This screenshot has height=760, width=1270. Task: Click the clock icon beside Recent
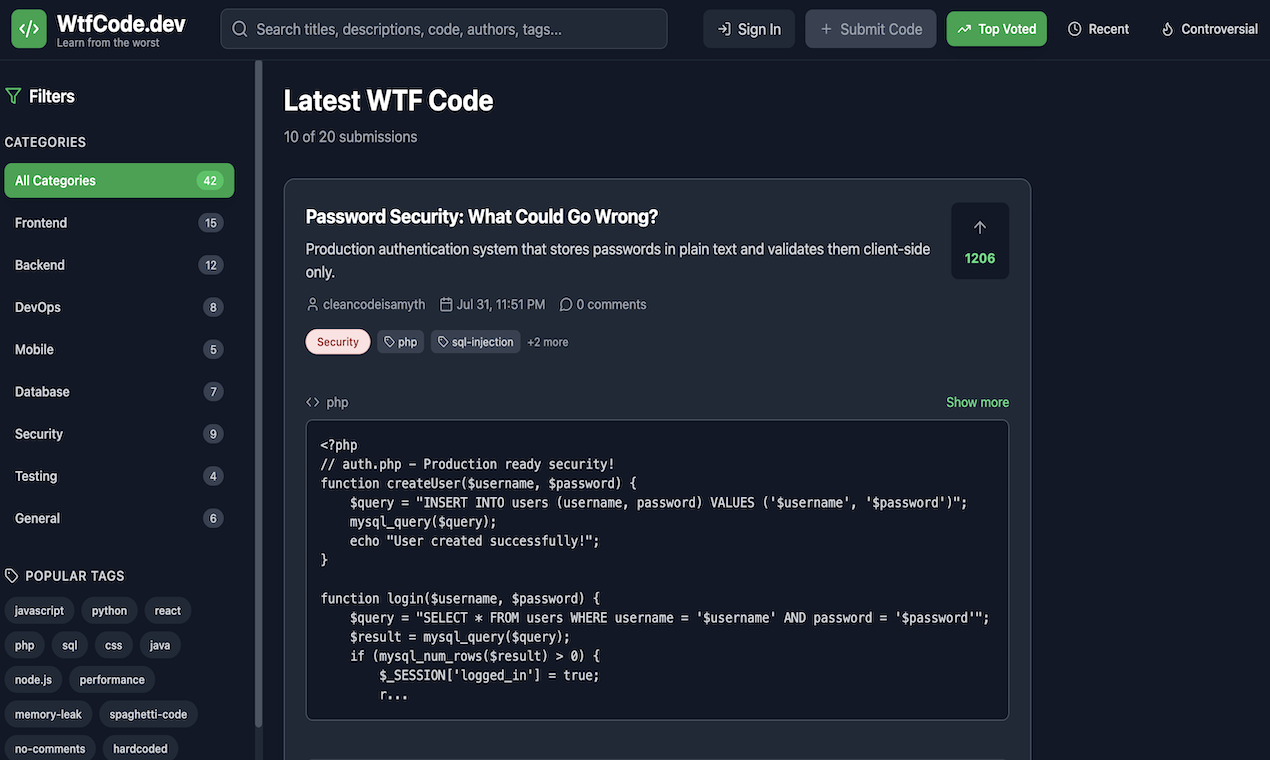pyautogui.click(x=1077, y=29)
